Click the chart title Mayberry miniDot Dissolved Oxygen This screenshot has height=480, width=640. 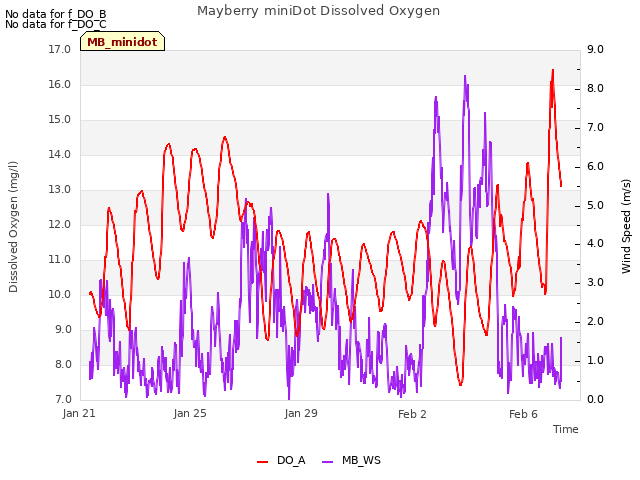[x=318, y=11]
